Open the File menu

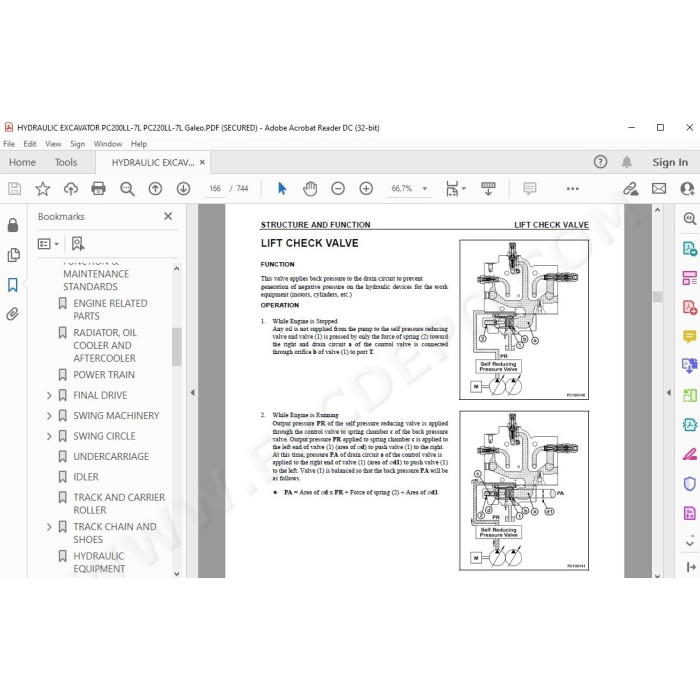[x=9, y=144]
